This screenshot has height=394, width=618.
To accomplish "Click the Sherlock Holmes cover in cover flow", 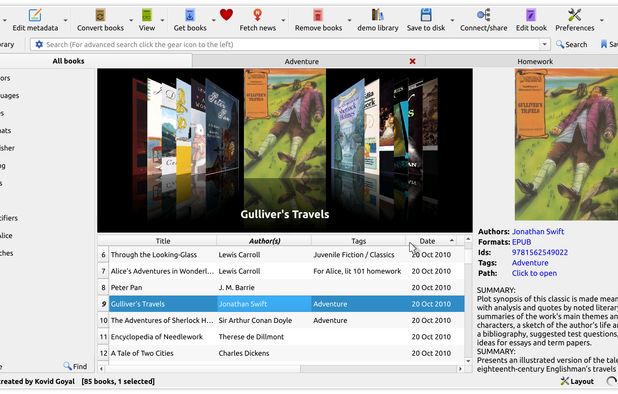I will click(x=348, y=127).
